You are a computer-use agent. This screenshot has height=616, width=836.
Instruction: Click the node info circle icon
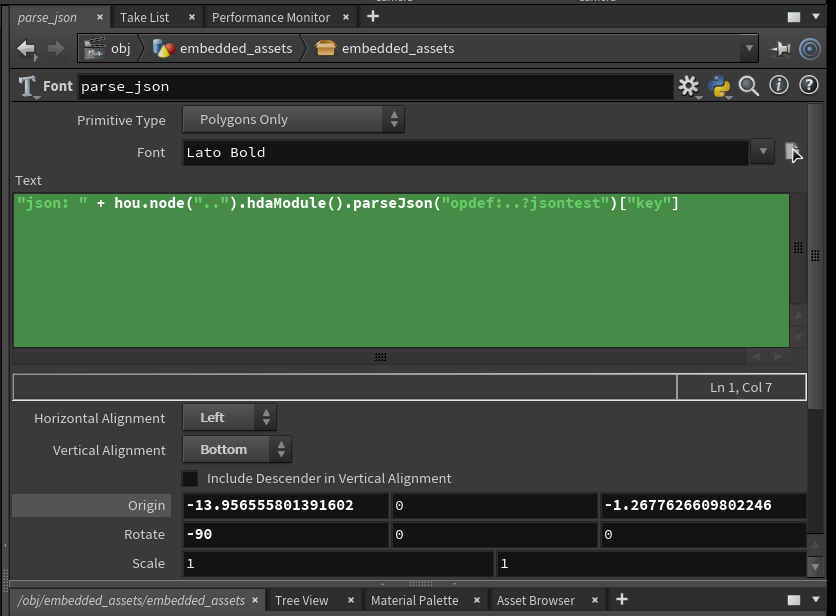point(779,86)
